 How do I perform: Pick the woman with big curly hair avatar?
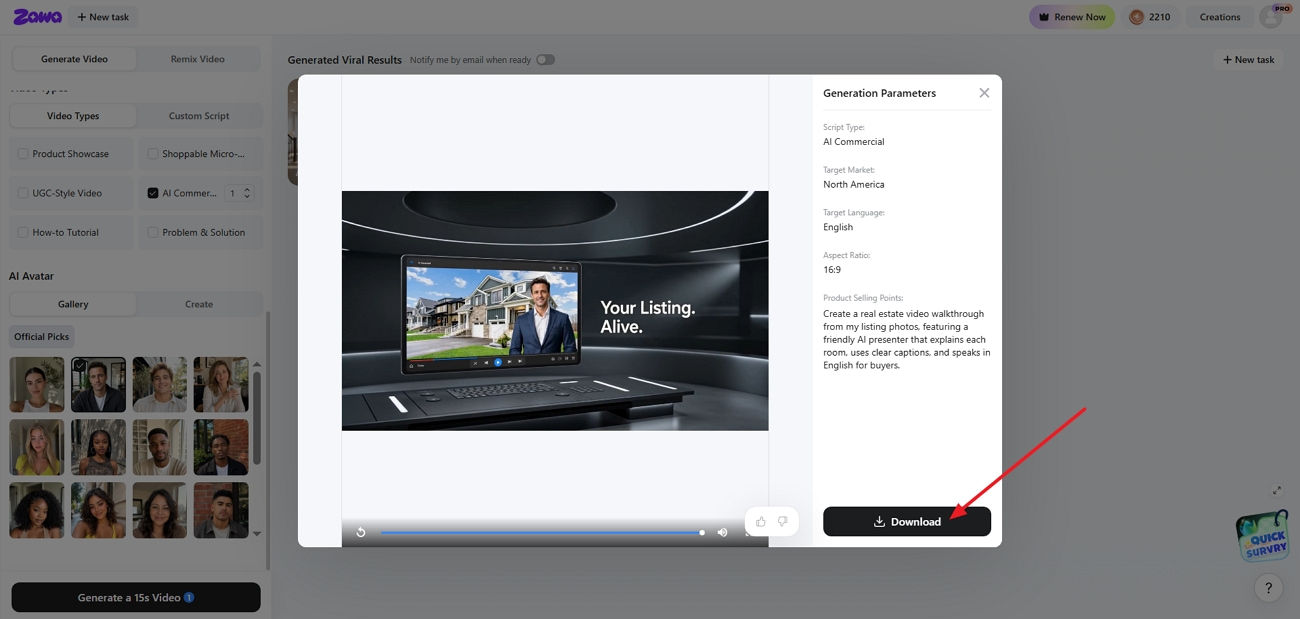point(37,510)
